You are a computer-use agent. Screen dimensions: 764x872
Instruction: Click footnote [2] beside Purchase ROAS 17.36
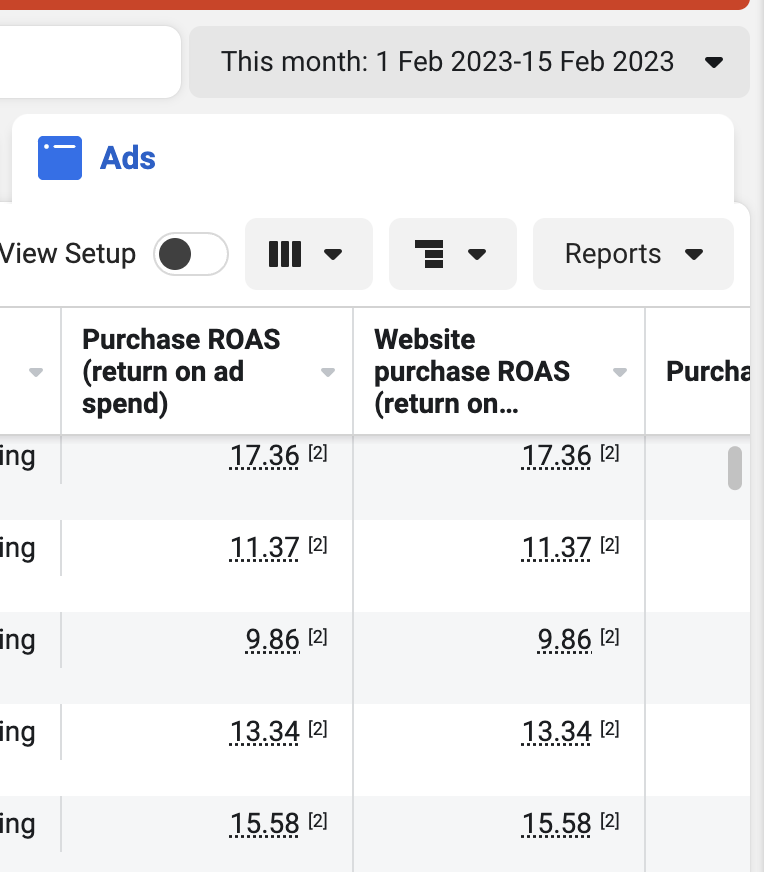click(317, 453)
